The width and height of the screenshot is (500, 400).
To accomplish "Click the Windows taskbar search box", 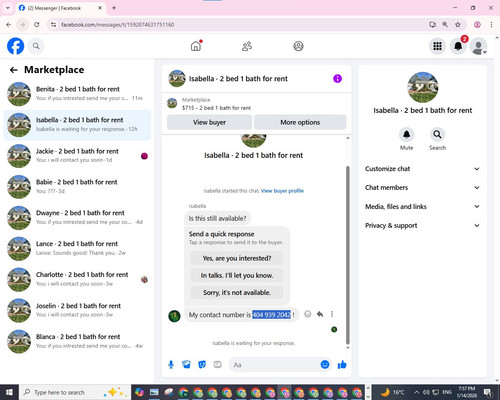I will coord(75,392).
